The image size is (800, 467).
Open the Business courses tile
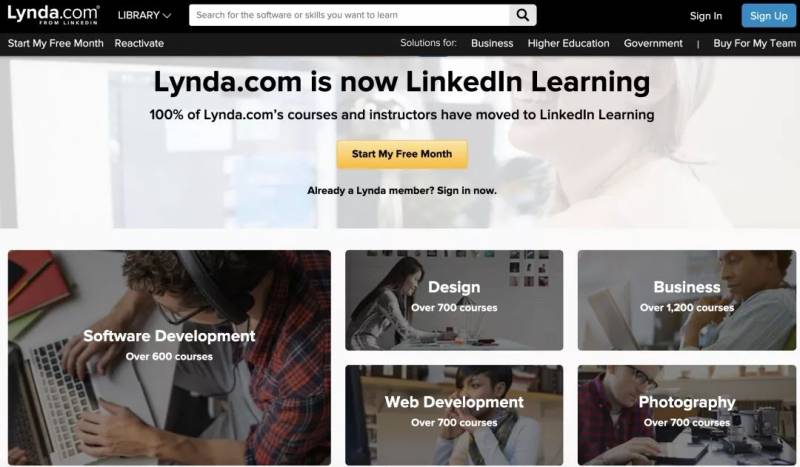tap(687, 300)
